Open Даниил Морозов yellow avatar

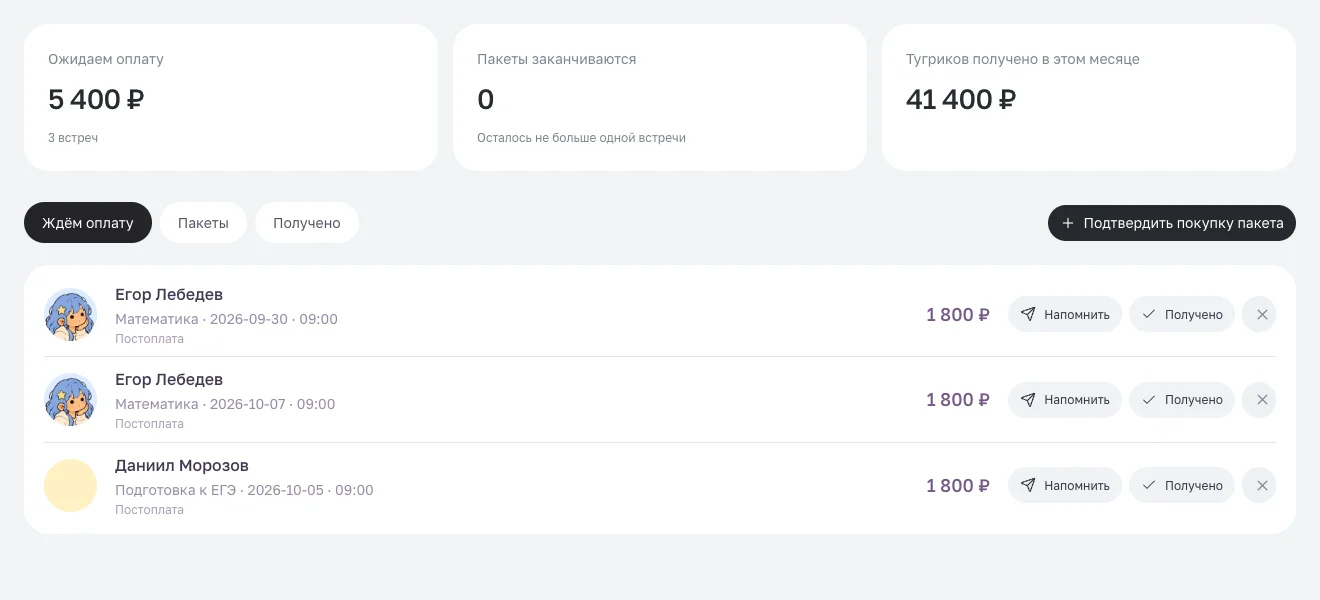coord(70,485)
